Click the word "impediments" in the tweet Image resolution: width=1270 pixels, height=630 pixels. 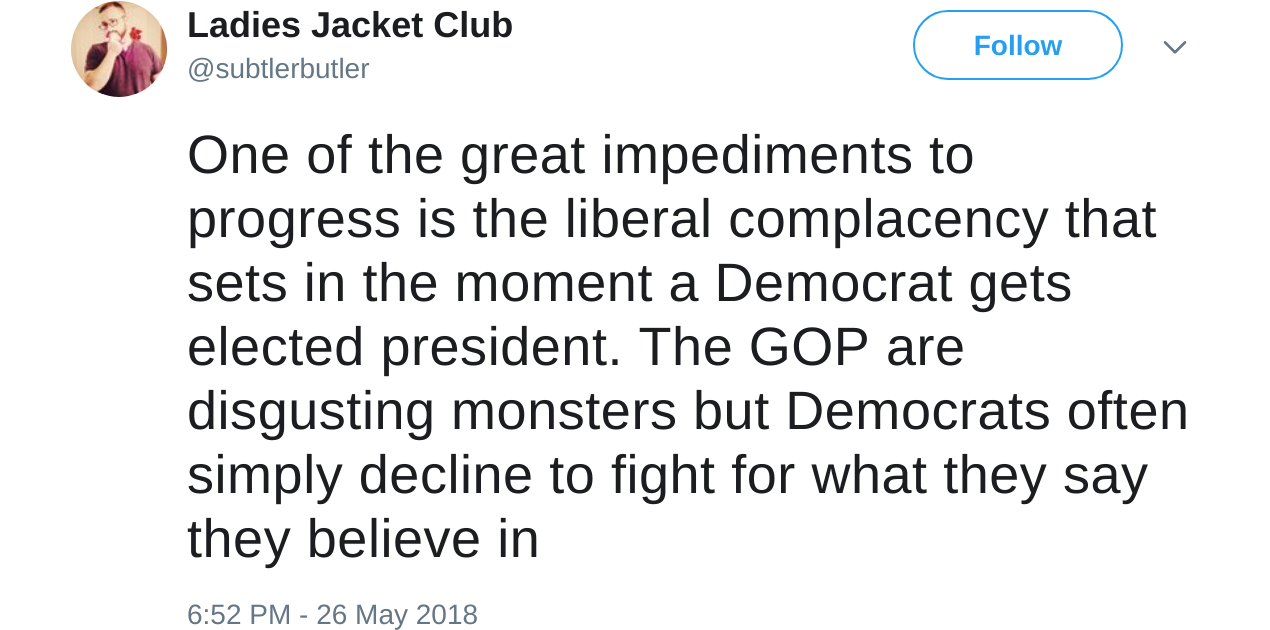[756, 156]
